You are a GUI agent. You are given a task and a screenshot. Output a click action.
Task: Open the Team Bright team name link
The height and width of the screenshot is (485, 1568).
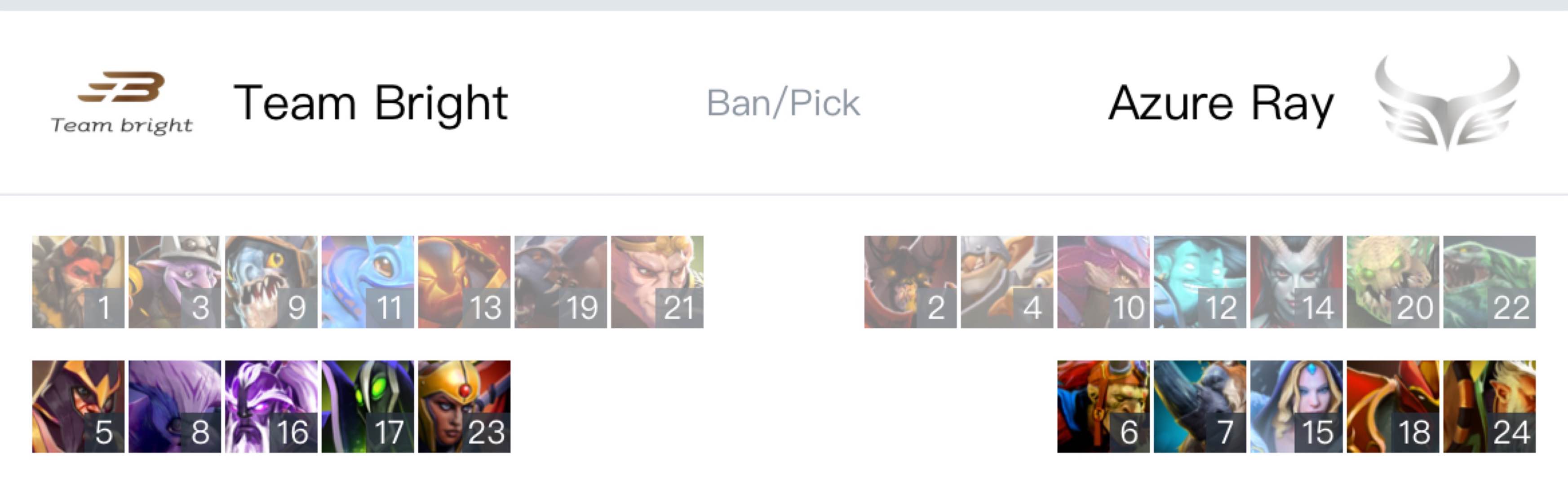371,103
